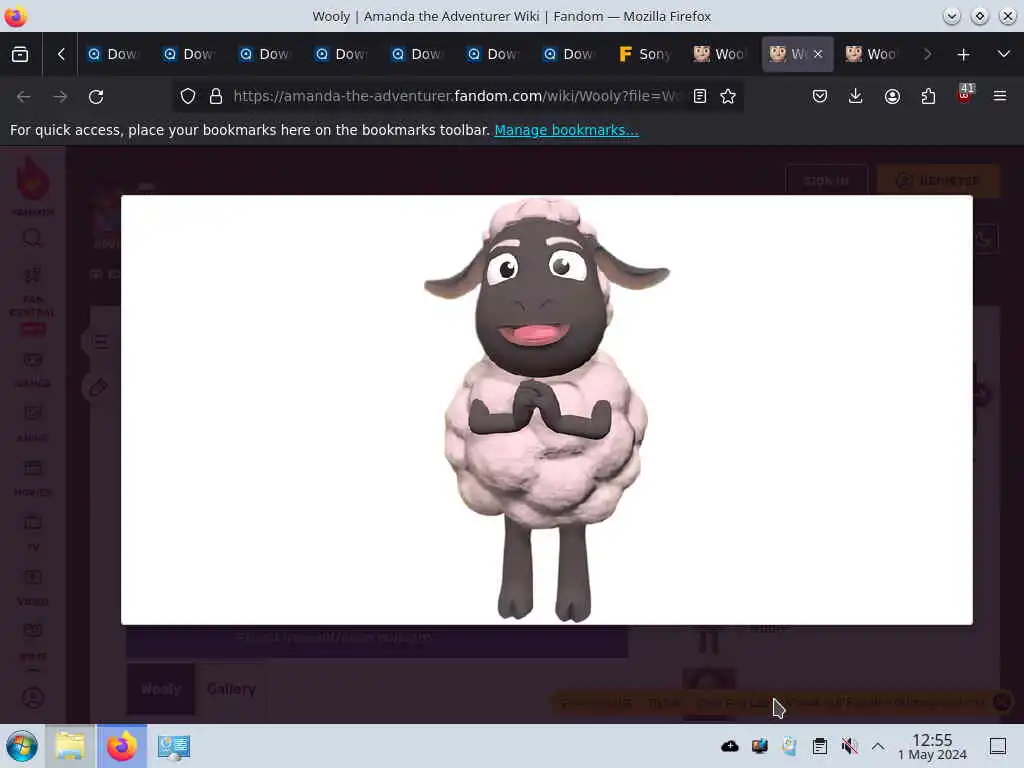Open Manage bookmarks link
The width and height of the screenshot is (1024, 768).
[x=566, y=130]
